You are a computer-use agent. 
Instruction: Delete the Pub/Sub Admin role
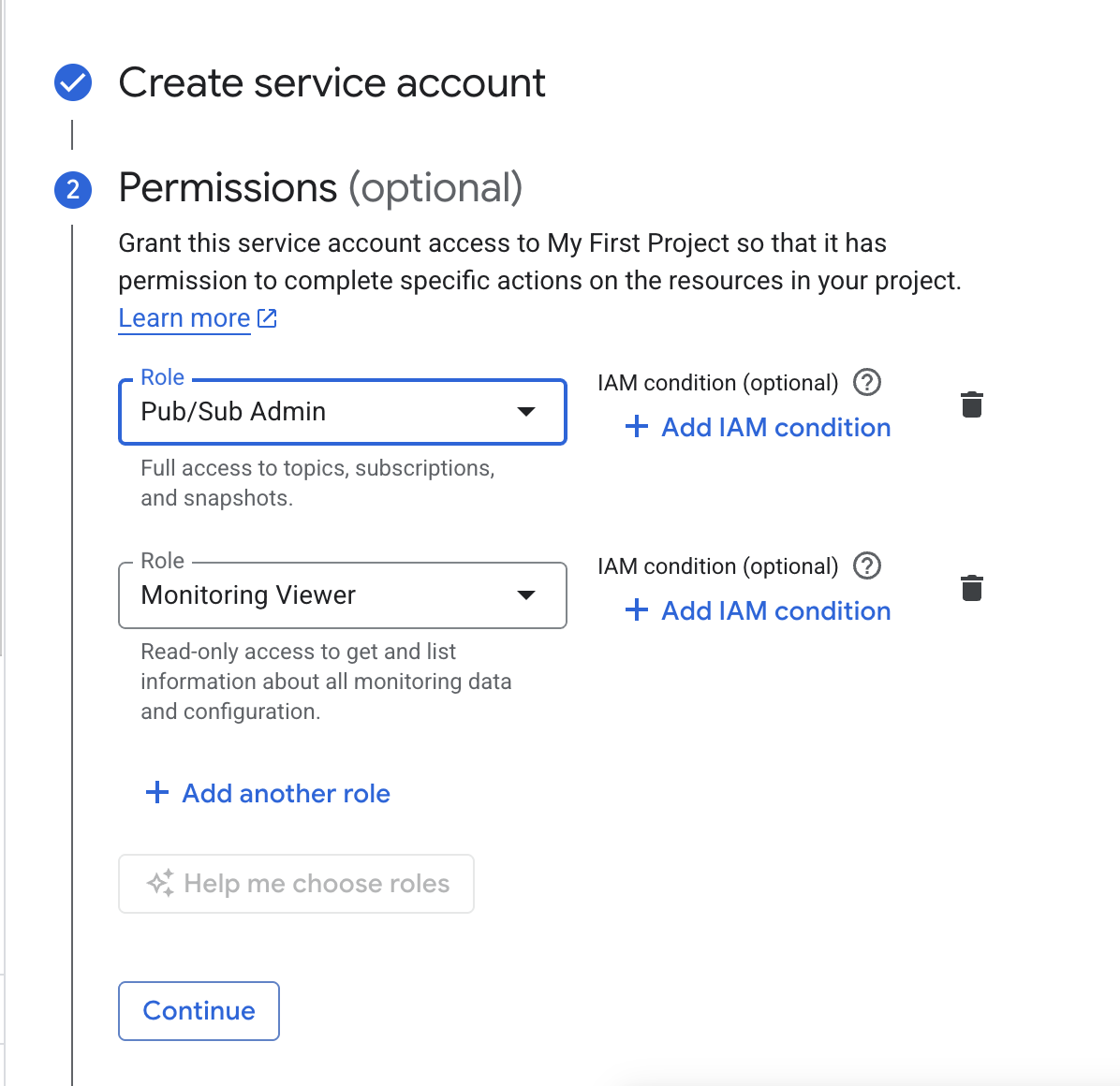coord(972,405)
